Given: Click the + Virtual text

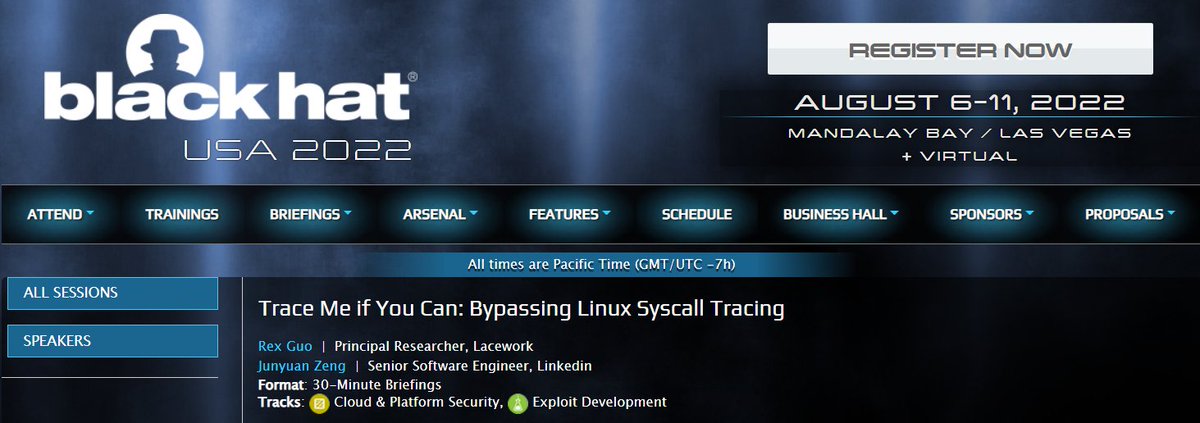Looking at the screenshot, I should tap(960, 156).
